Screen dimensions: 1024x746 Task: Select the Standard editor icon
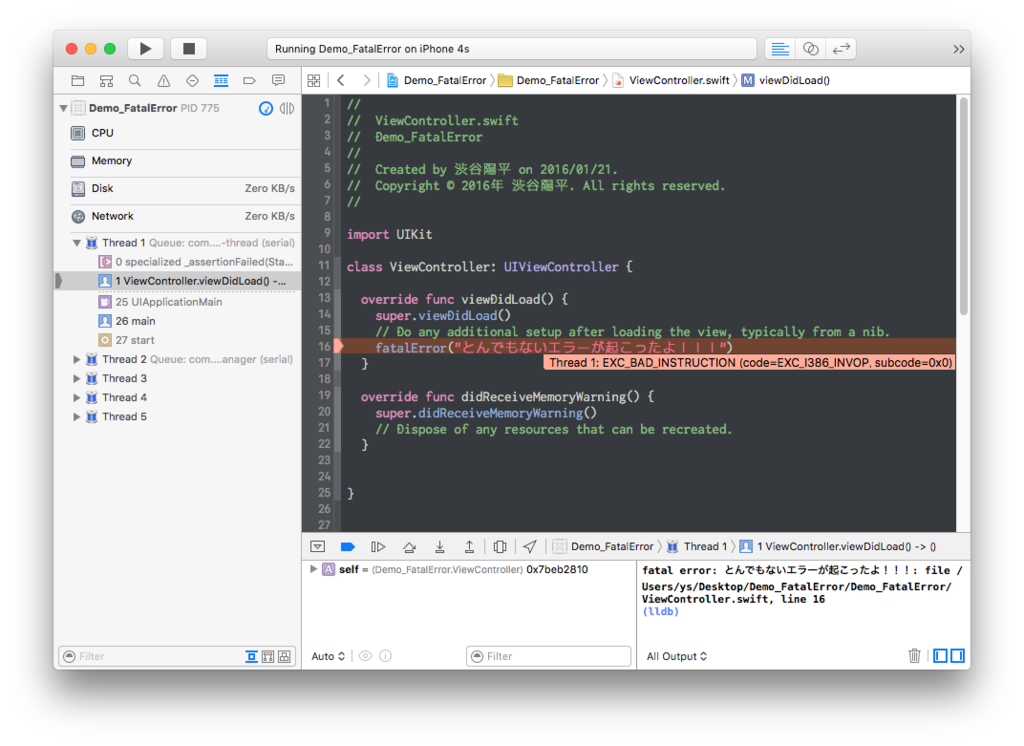(780, 49)
